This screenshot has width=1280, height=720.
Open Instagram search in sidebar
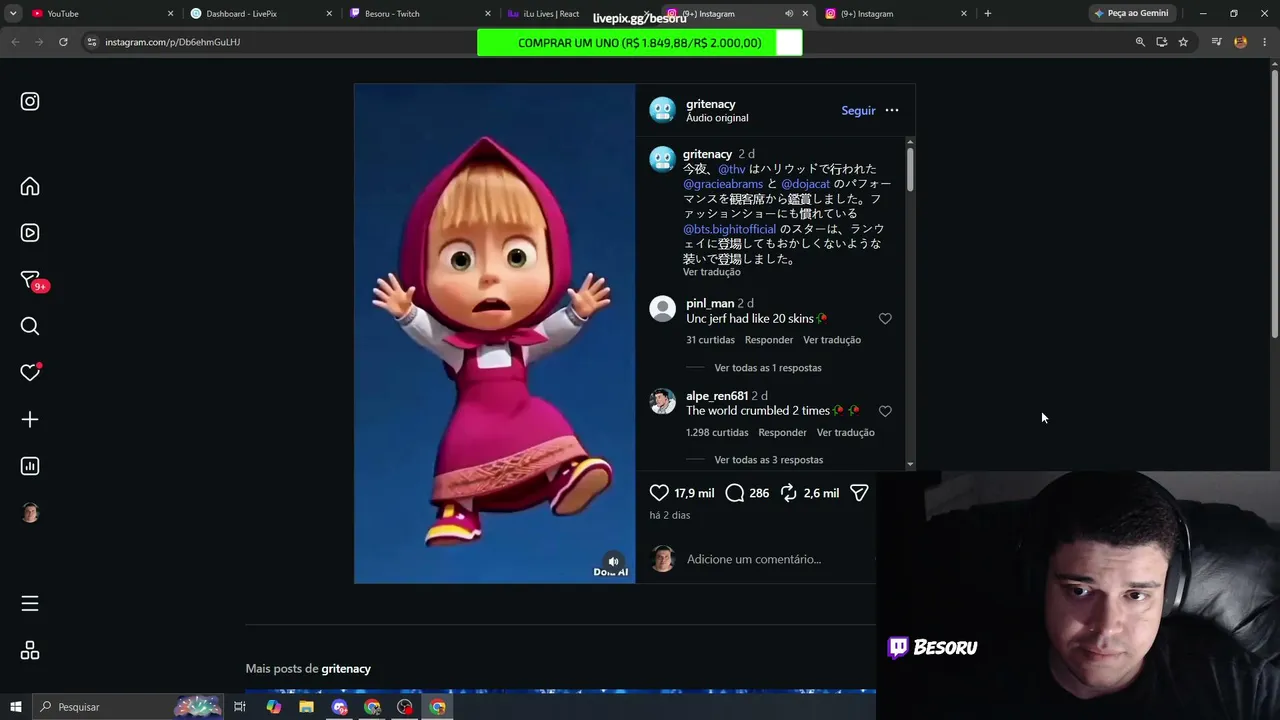[x=30, y=326]
